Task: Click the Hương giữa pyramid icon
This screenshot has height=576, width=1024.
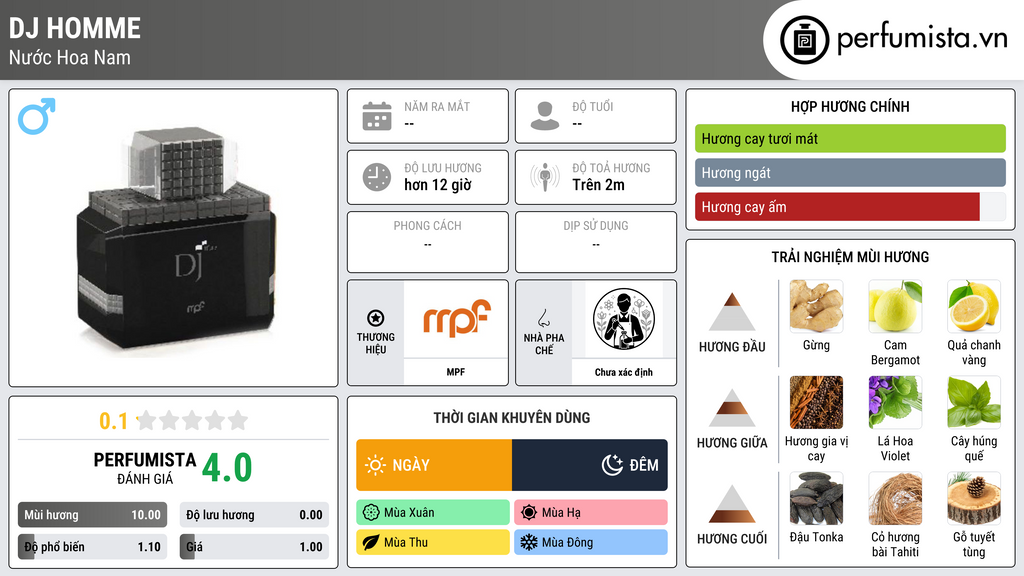Action: coord(732,408)
